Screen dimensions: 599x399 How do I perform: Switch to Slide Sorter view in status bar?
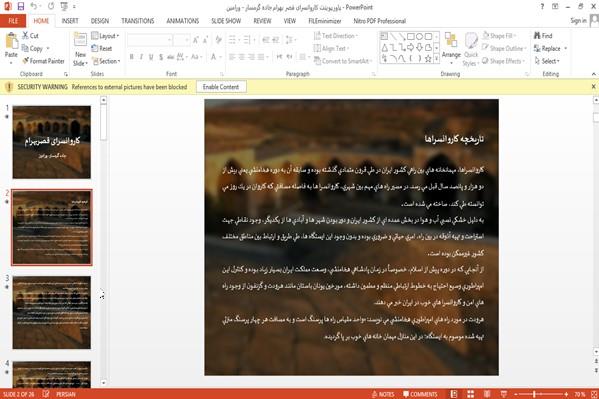click(x=471, y=394)
